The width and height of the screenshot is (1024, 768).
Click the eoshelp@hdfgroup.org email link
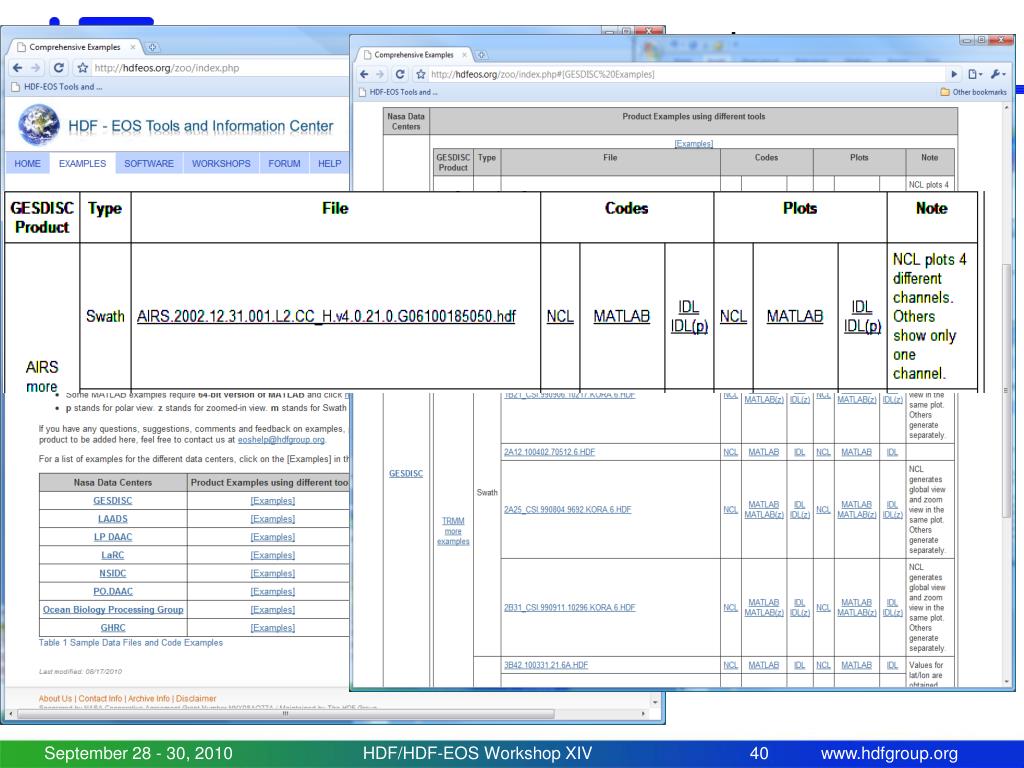pos(281,440)
